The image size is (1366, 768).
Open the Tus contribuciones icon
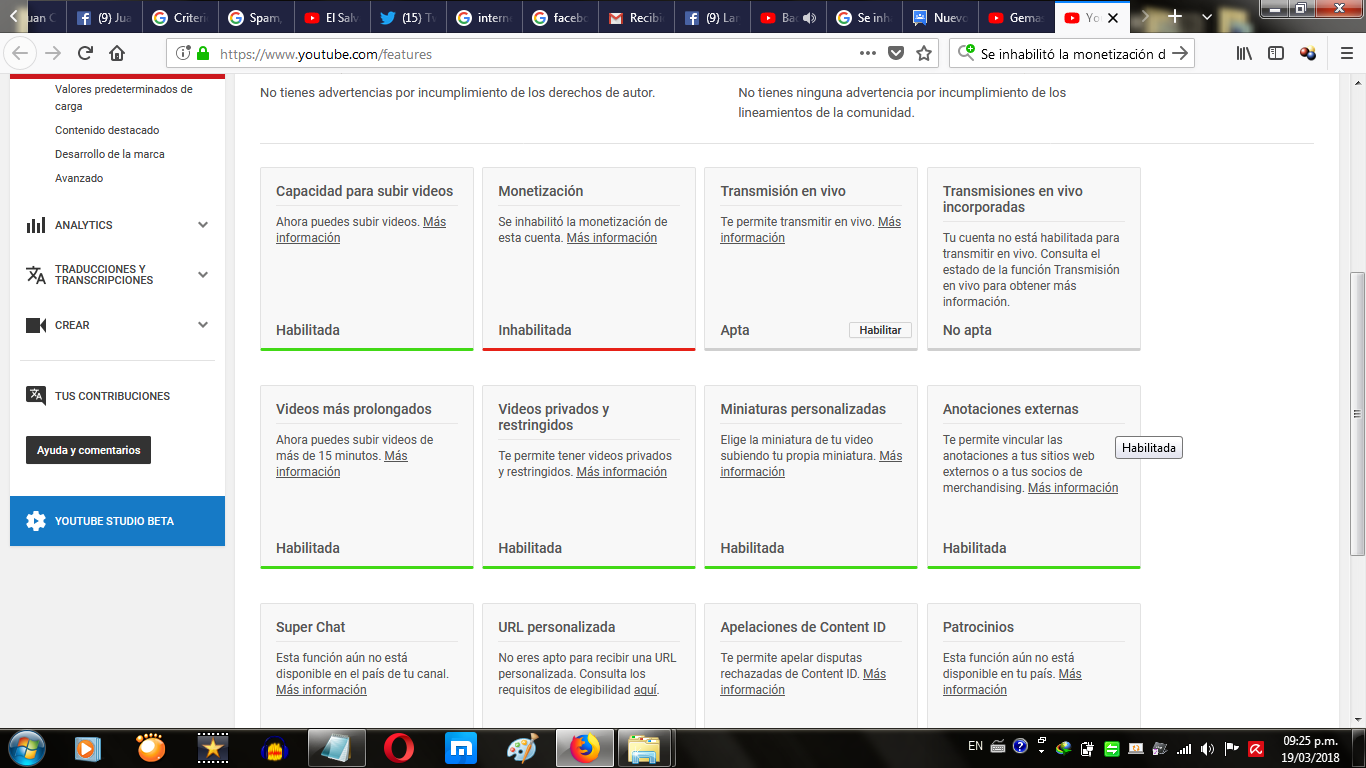coord(36,395)
